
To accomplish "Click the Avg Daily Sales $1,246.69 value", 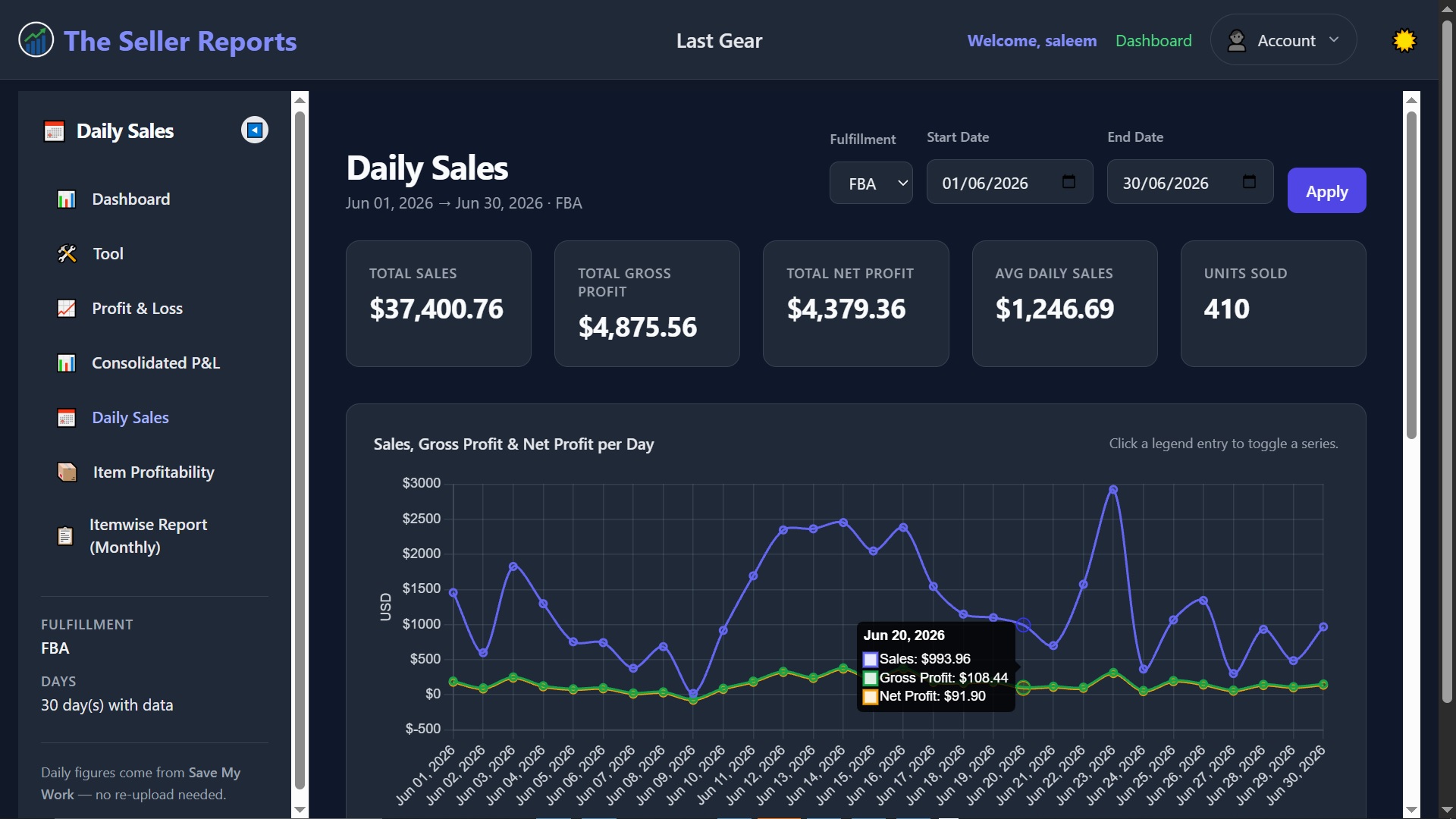I will coord(1054,309).
